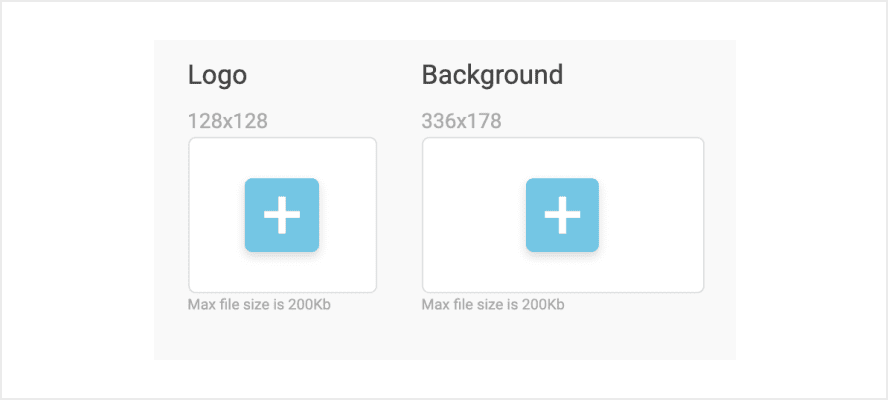Click the max file size note under Logo
The image size is (888, 400).
coord(259,304)
